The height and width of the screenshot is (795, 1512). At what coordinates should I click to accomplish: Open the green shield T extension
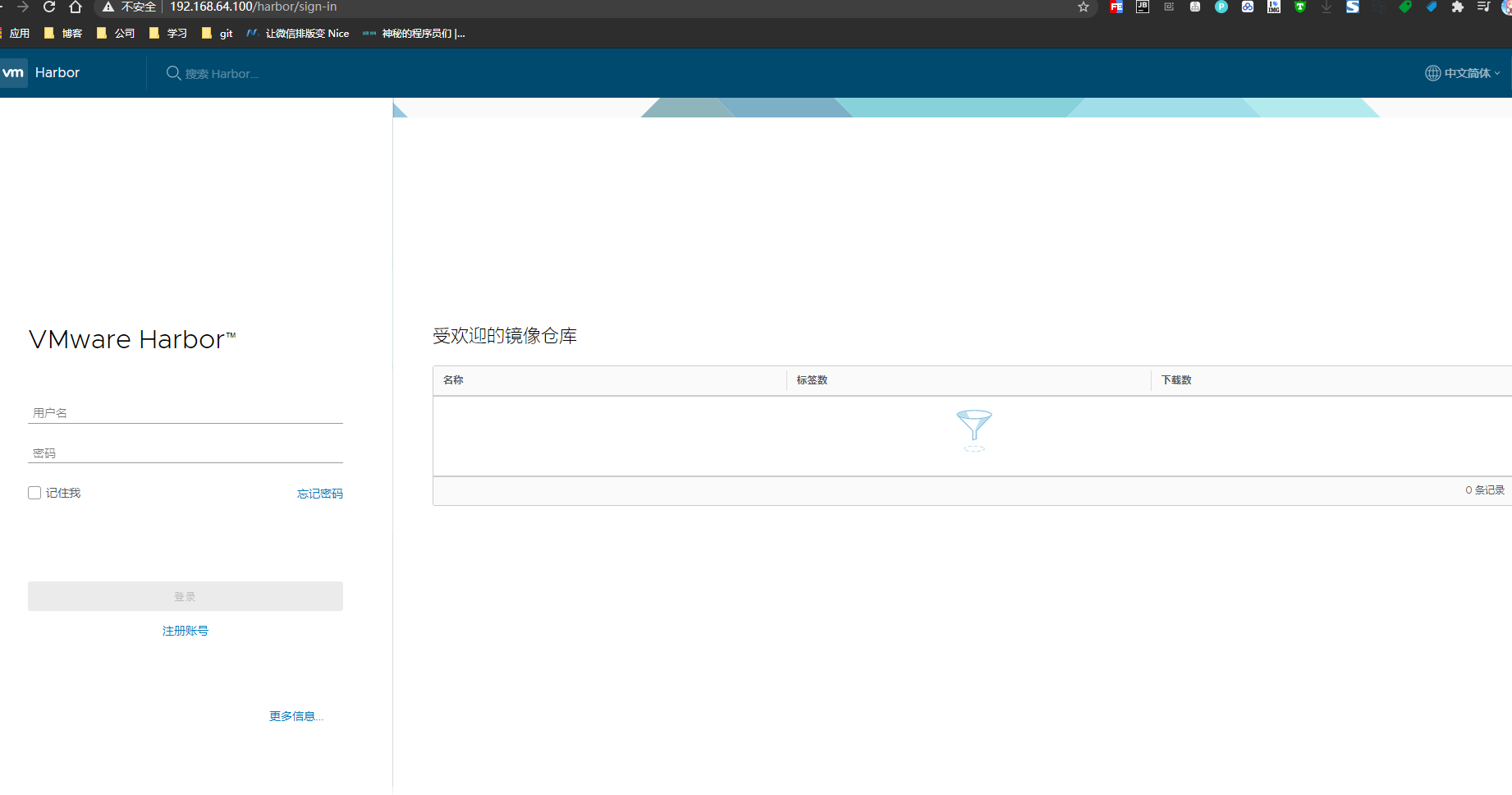1300,7
